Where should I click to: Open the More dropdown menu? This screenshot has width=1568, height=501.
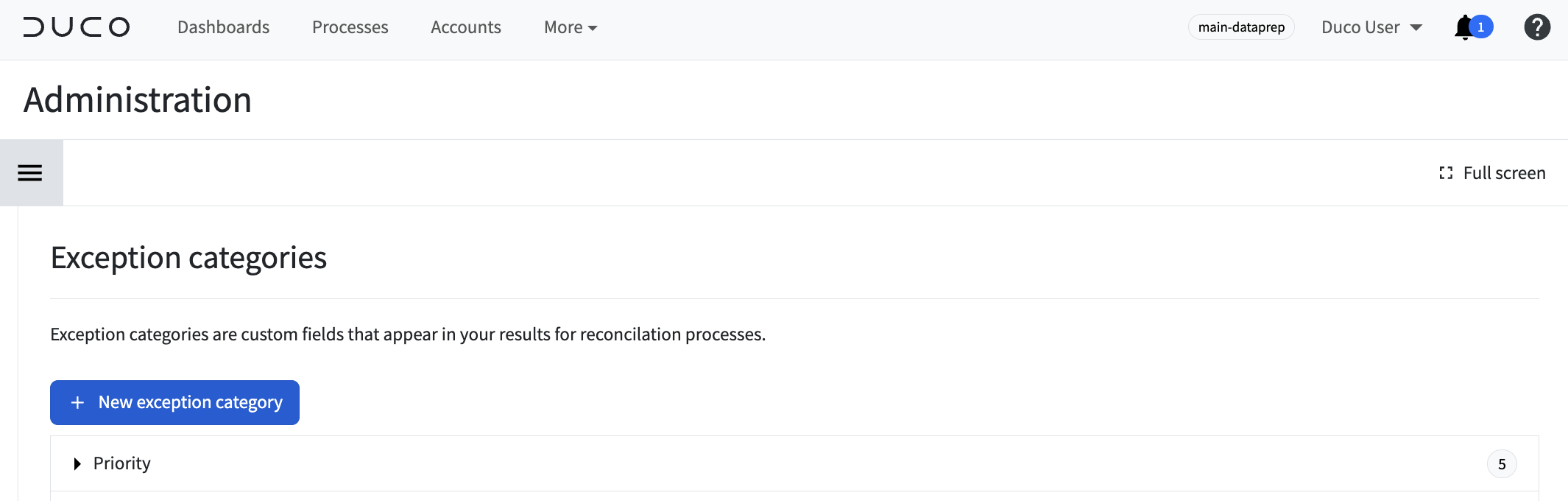tap(571, 27)
